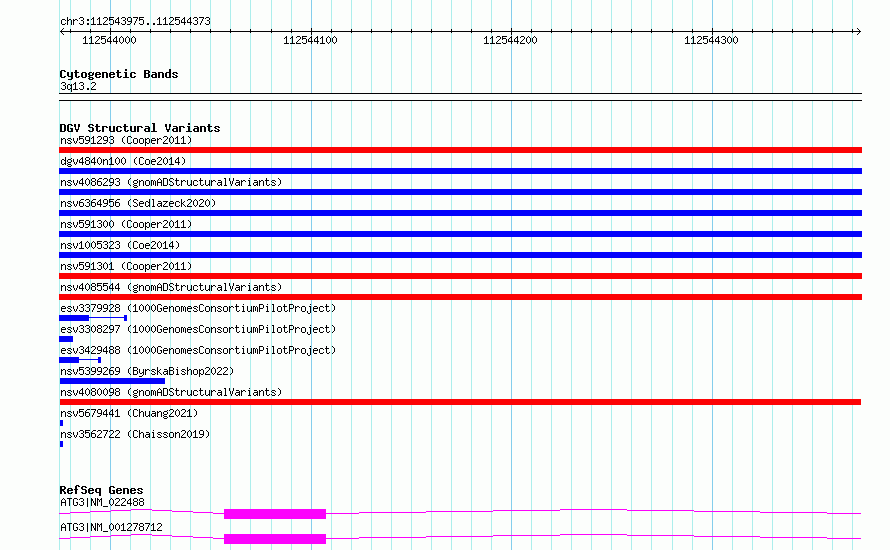Select the tiny nsv5679441 blue marker

[61, 423]
